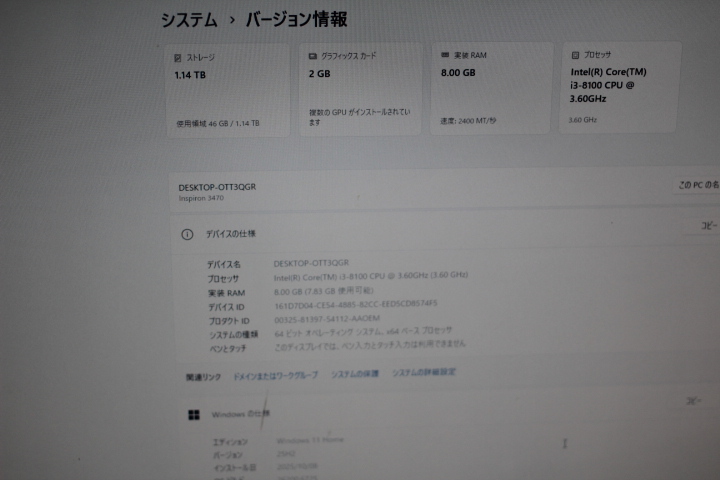Screen dimensions: 720x480
Task: Click the バージョン 25H2 value
Action: 286,454
